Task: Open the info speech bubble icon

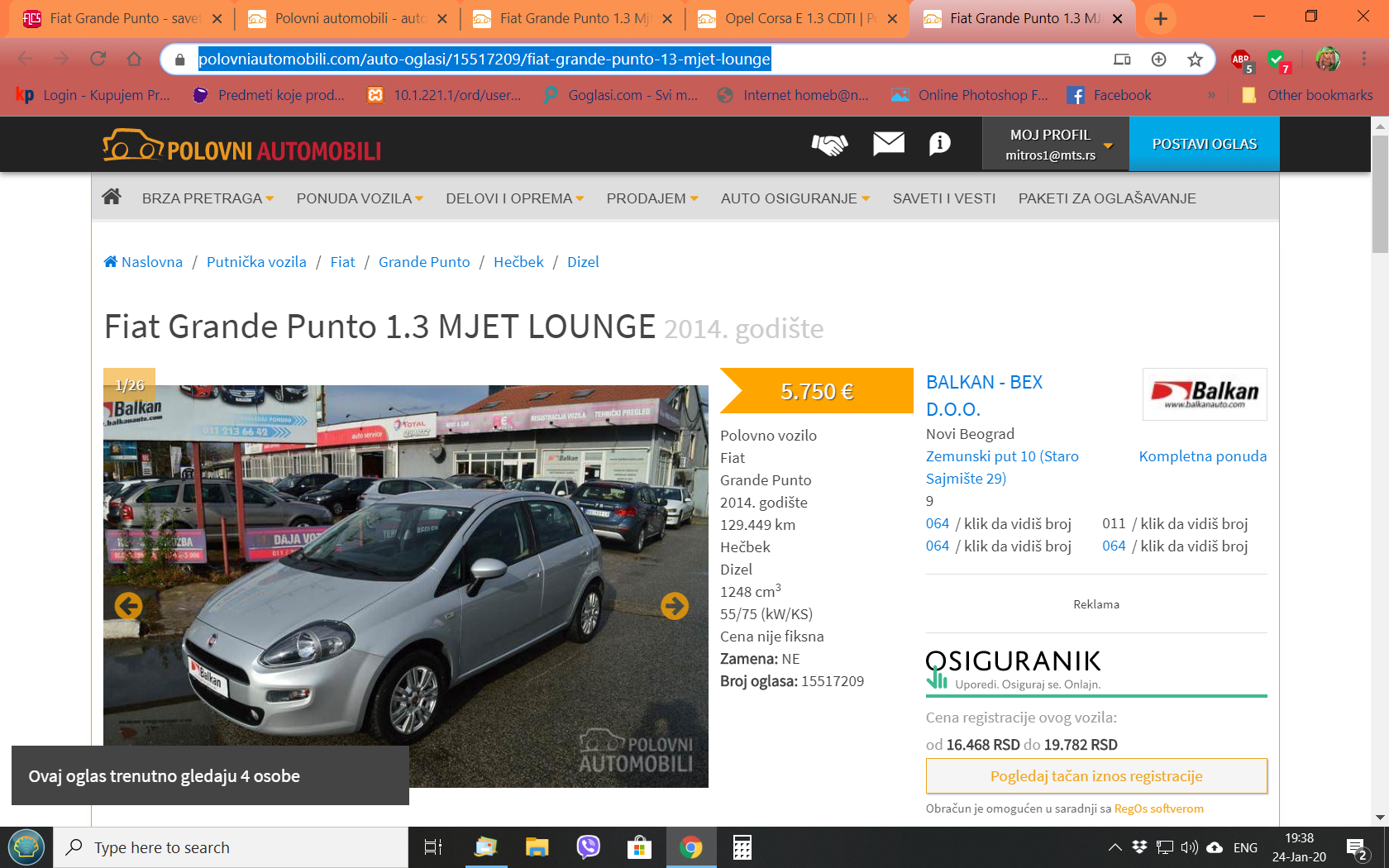Action: pos(940,144)
